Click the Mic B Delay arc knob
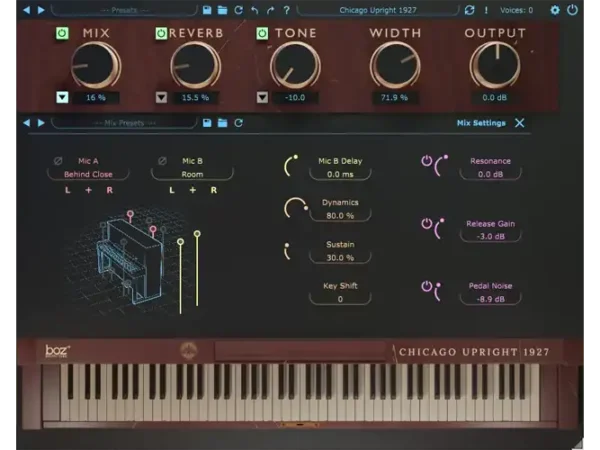The width and height of the screenshot is (600, 450). click(x=291, y=166)
